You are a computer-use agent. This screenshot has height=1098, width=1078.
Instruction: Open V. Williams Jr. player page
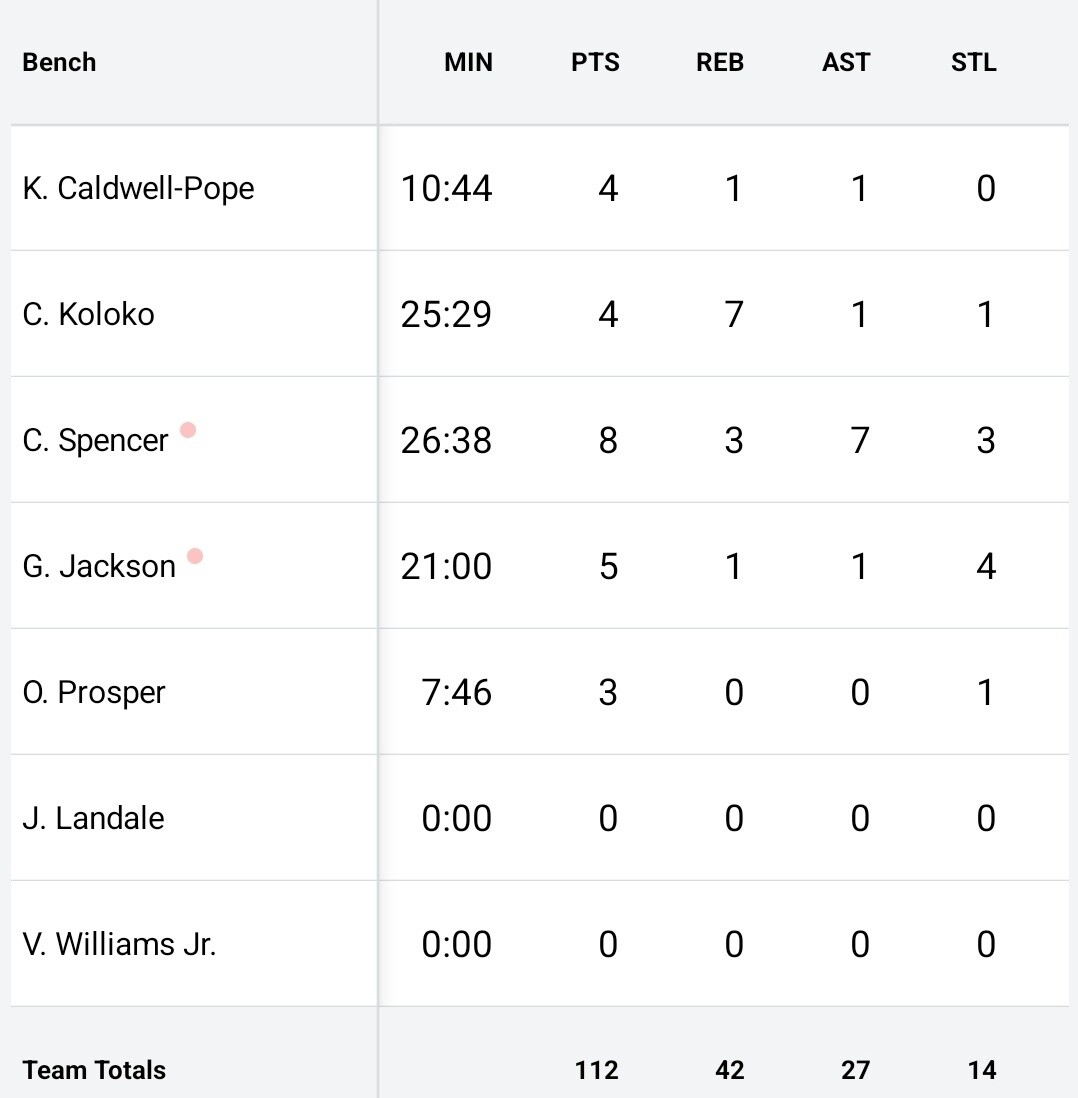(x=119, y=944)
